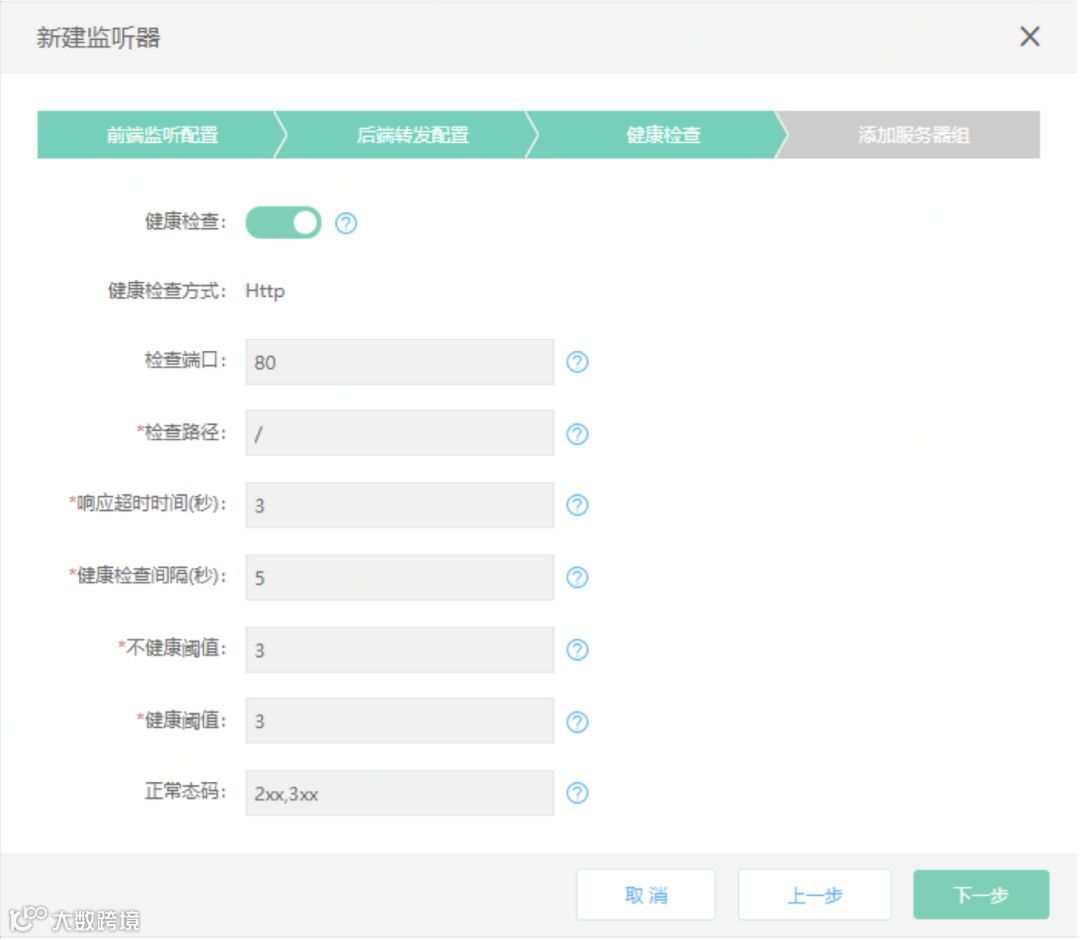
Task: Select the 健康阈值 input field
Action: point(399,721)
